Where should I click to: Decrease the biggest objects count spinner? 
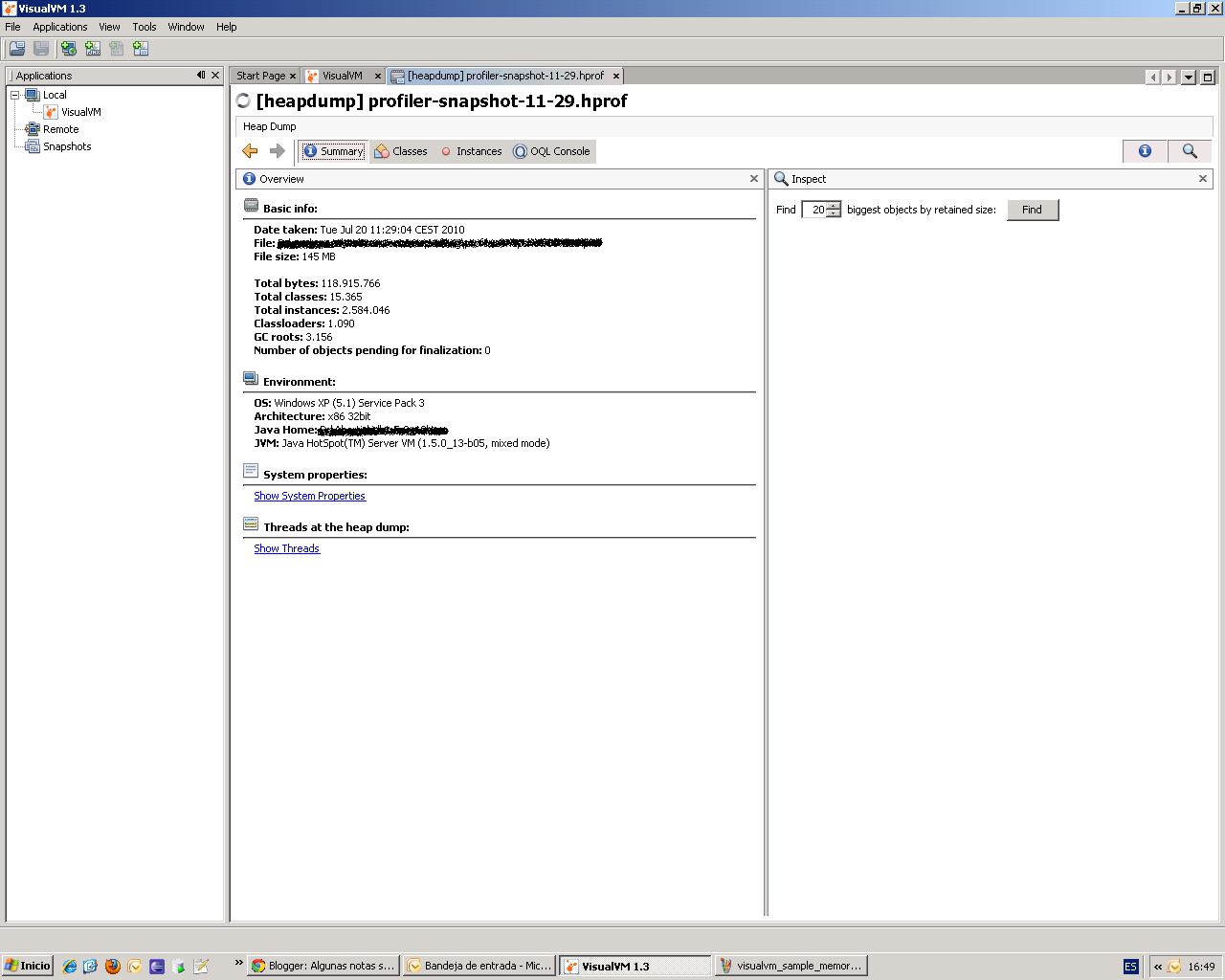click(x=834, y=213)
